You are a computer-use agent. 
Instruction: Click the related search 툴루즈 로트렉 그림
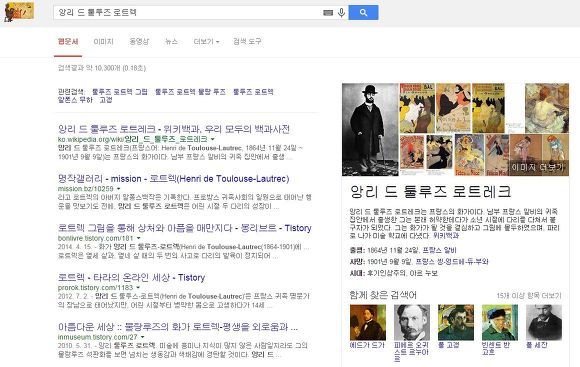click(x=119, y=92)
